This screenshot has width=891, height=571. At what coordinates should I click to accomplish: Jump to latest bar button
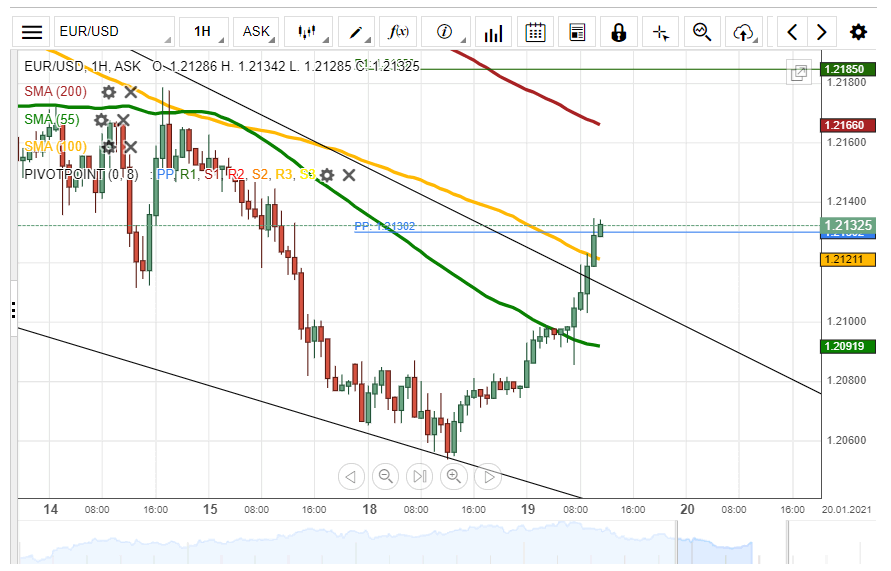tap(420, 476)
